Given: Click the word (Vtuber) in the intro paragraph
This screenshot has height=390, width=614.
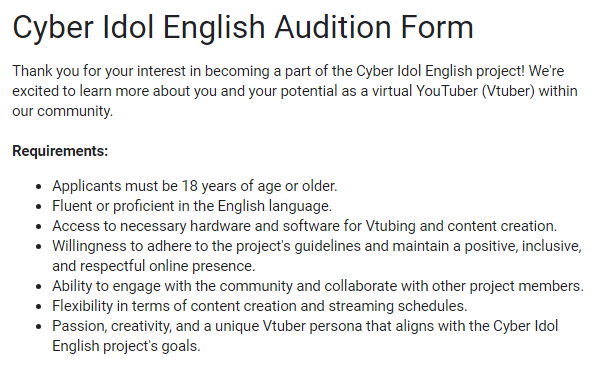Looking at the screenshot, I should pos(508,91).
